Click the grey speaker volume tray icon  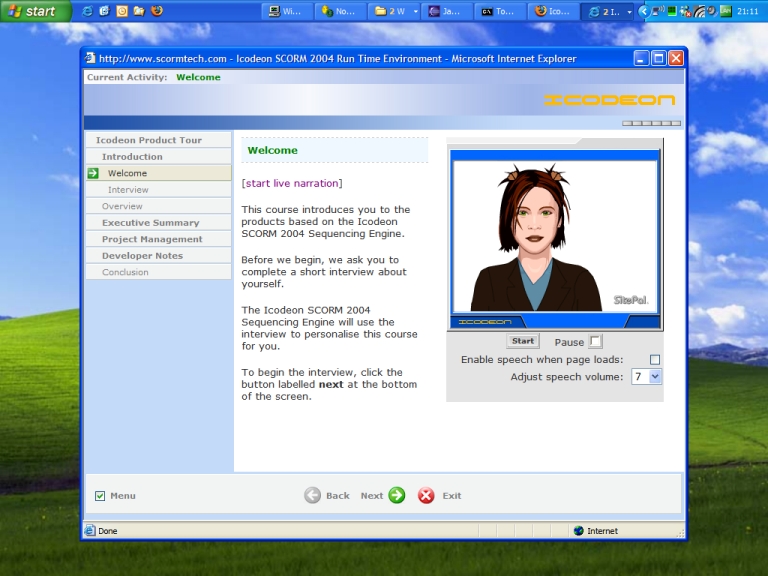click(x=712, y=11)
